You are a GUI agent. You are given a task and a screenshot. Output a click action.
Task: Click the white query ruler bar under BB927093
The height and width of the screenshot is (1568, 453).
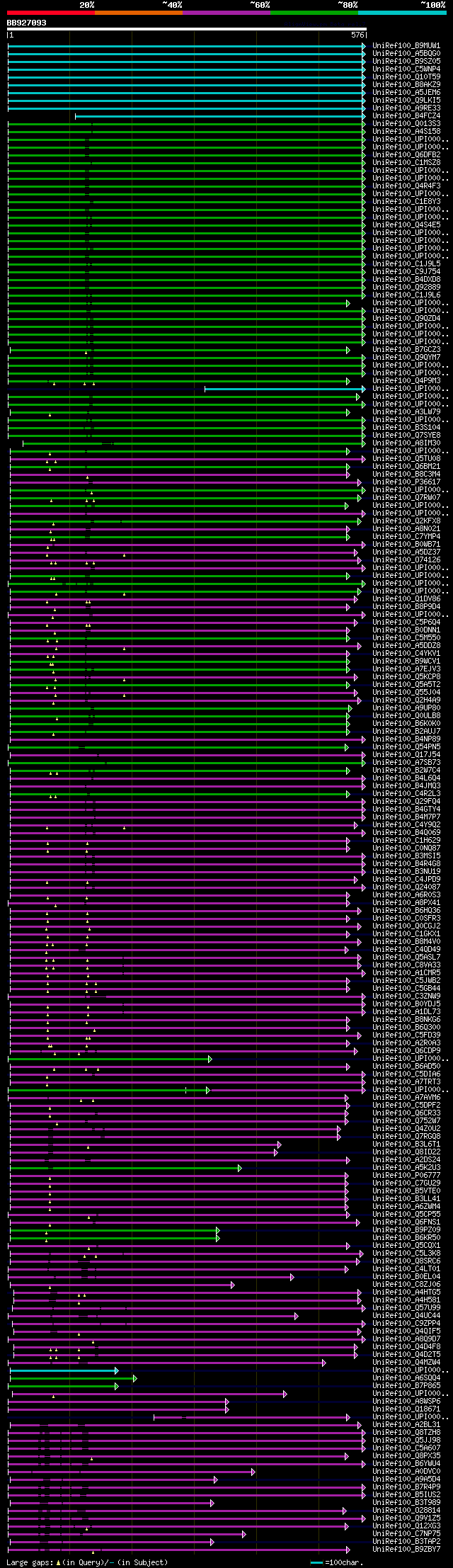click(x=187, y=29)
